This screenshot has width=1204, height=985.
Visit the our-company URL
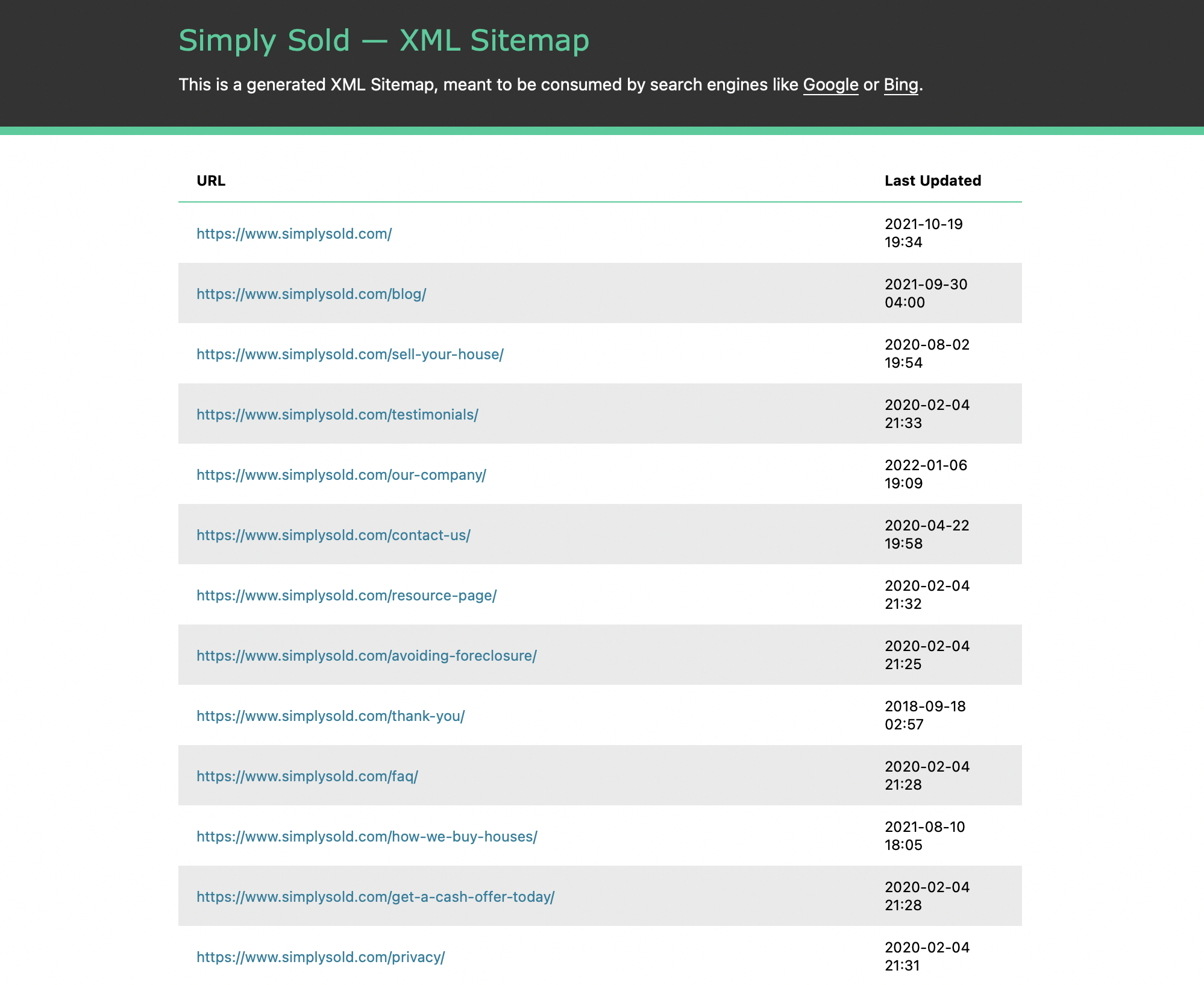[x=341, y=475]
